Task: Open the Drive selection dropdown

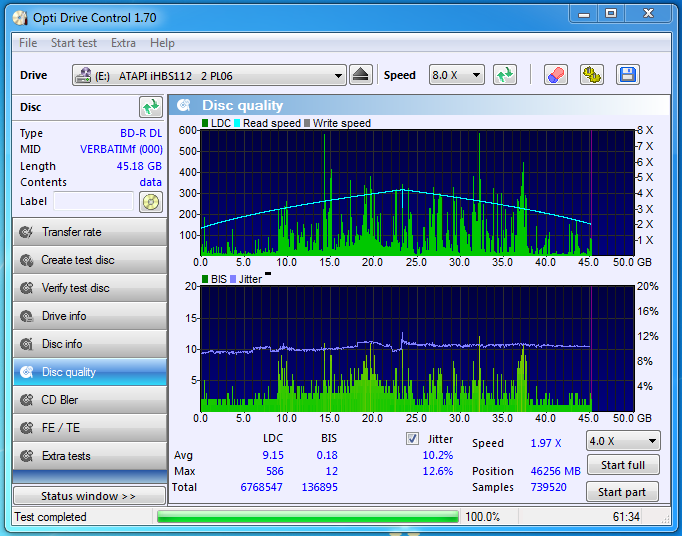Action: coord(209,76)
